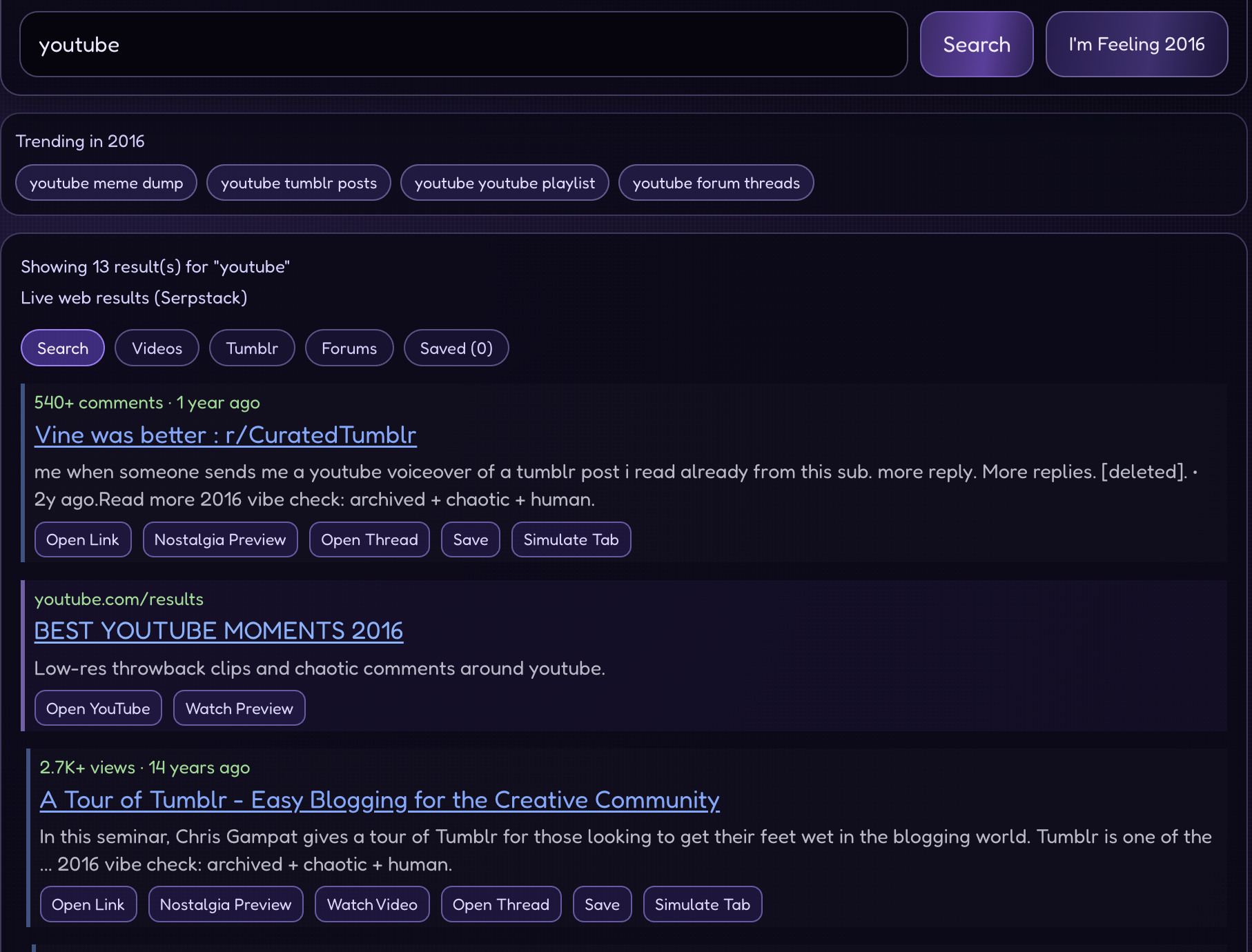This screenshot has height=952, width=1252.
Task: Click the 'Low-res throwback clips' description text
Action: [320, 668]
